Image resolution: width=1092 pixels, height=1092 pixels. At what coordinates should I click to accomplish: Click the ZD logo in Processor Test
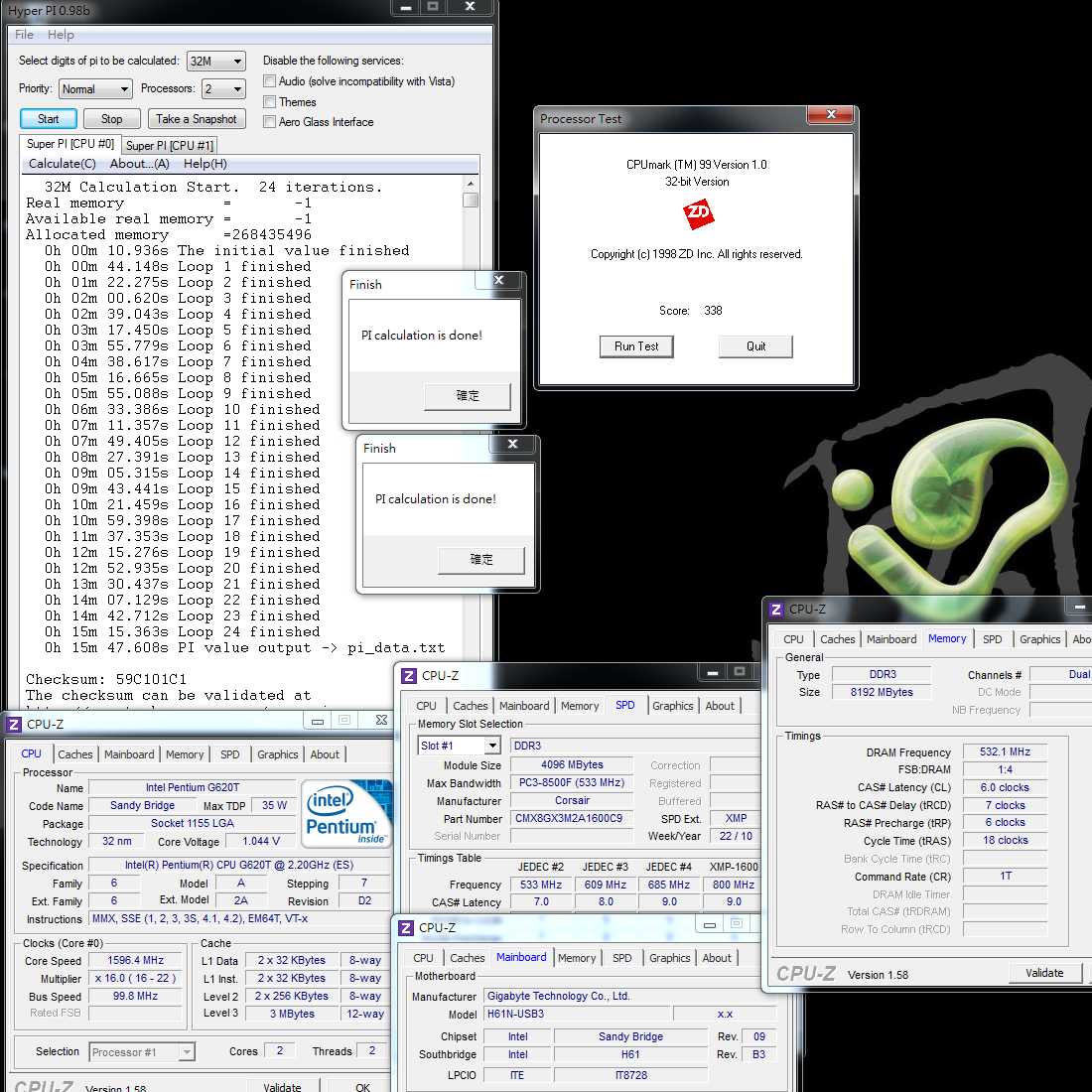pos(699,213)
